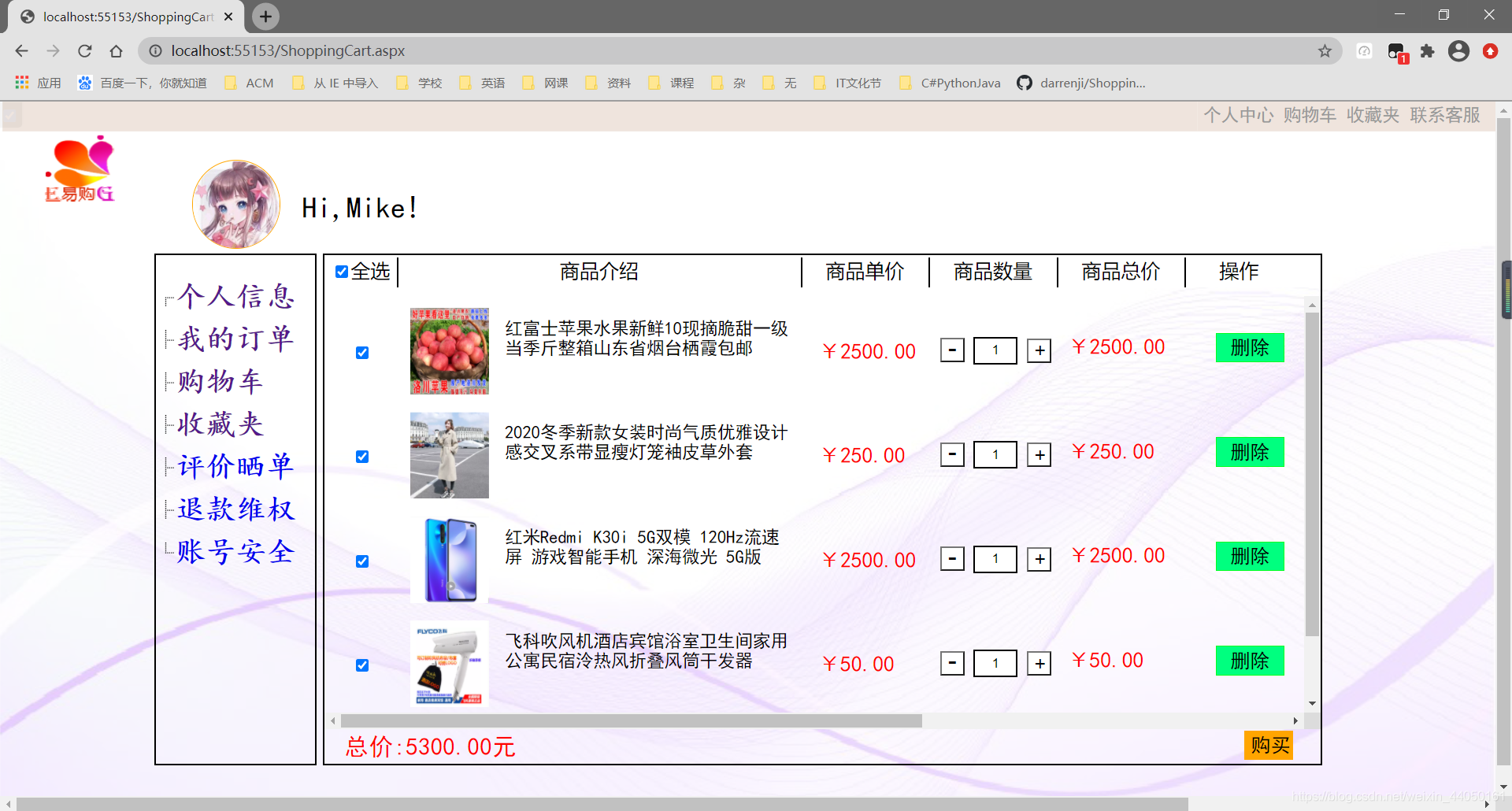Reload the shopping cart page
Screen dimensions: 1512x811
pyautogui.click(x=84, y=51)
